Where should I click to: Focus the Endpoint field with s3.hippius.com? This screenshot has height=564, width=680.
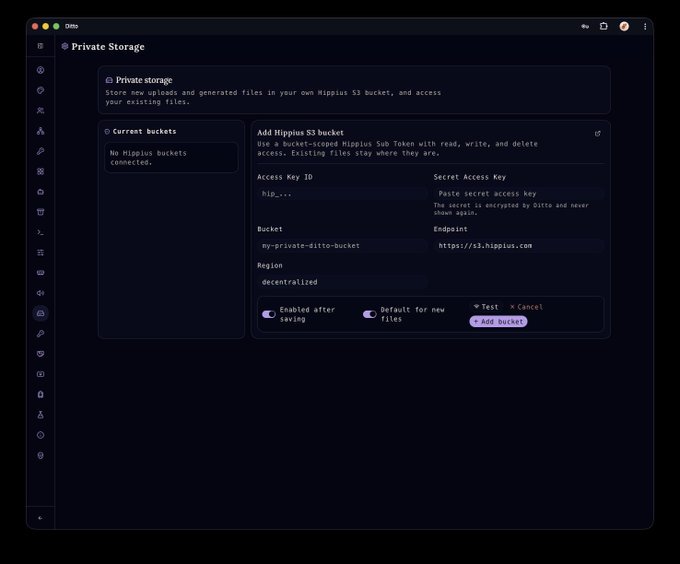tap(518, 246)
